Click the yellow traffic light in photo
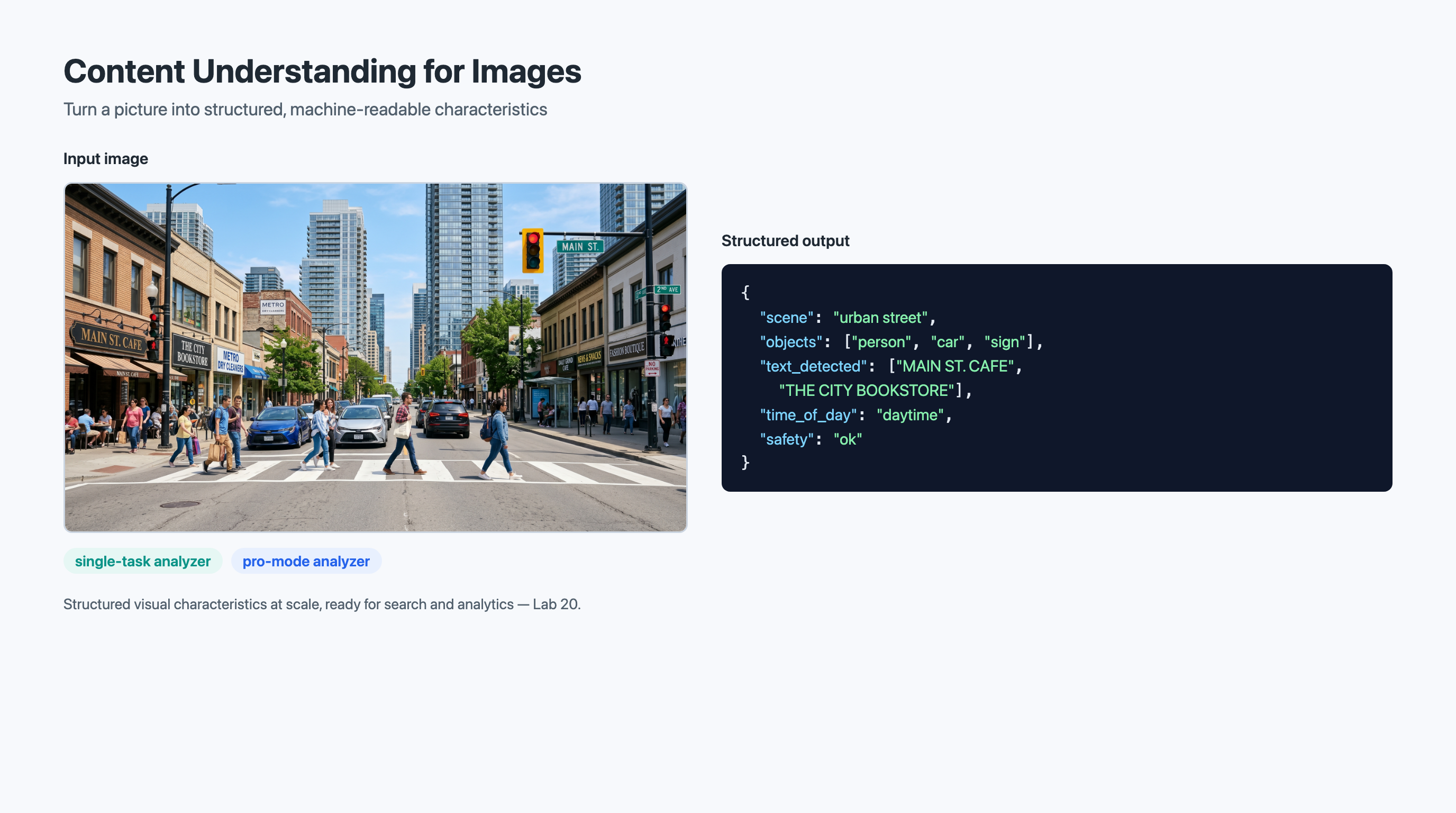 [x=532, y=250]
